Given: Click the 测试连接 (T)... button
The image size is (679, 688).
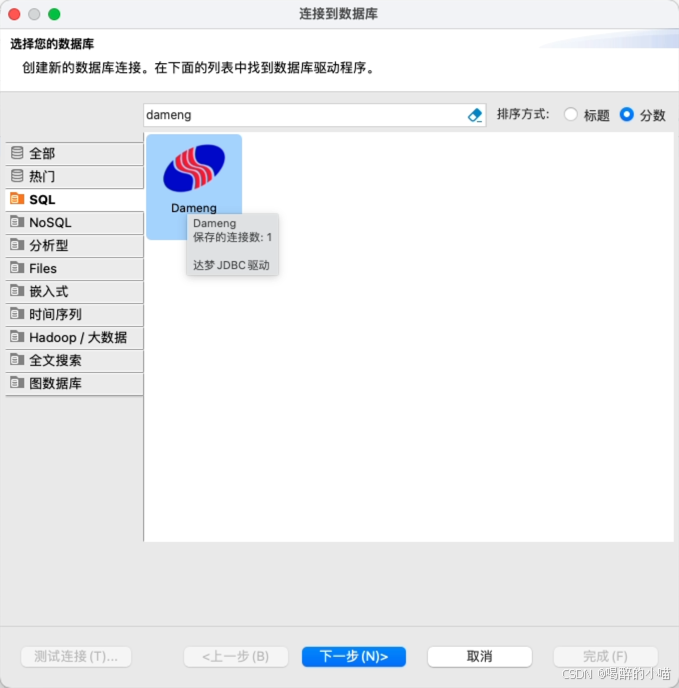Looking at the screenshot, I should coord(76,656).
